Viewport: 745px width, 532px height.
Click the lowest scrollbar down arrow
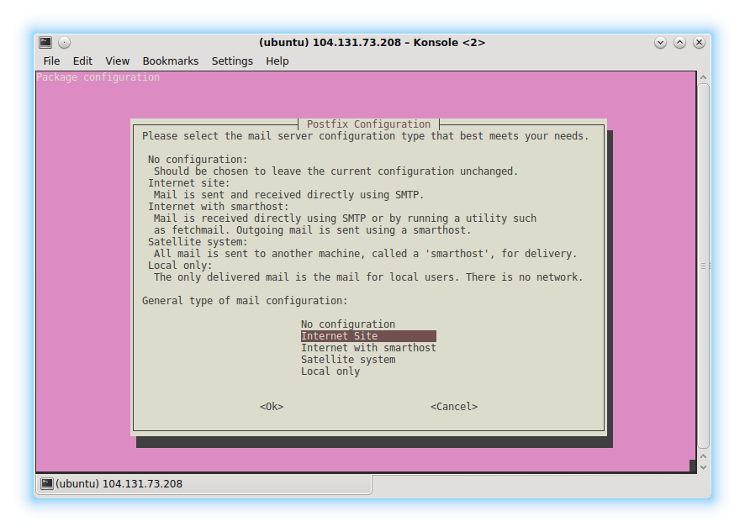[x=703, y=468]
